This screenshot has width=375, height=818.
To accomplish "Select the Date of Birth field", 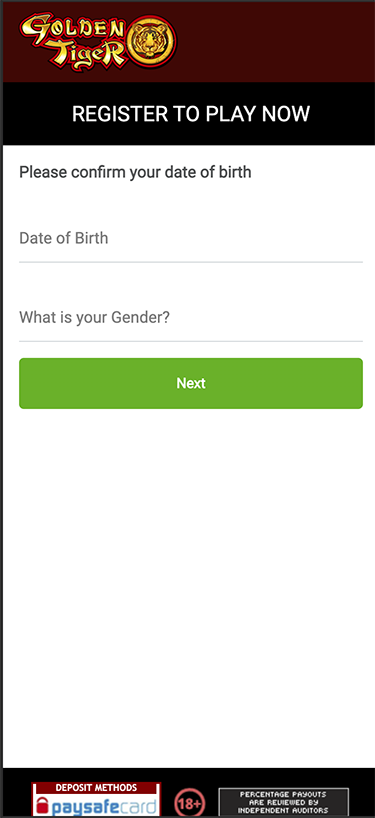I will point(191,238).
